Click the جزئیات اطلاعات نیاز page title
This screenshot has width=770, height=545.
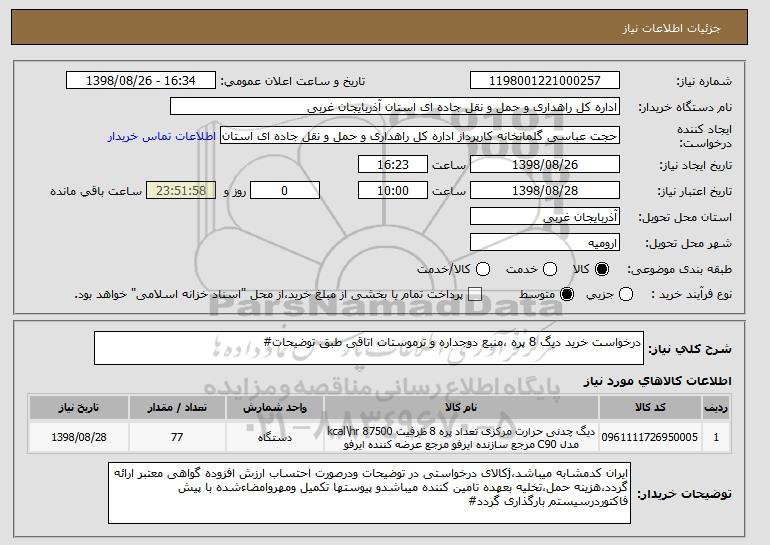pos(671,28)
